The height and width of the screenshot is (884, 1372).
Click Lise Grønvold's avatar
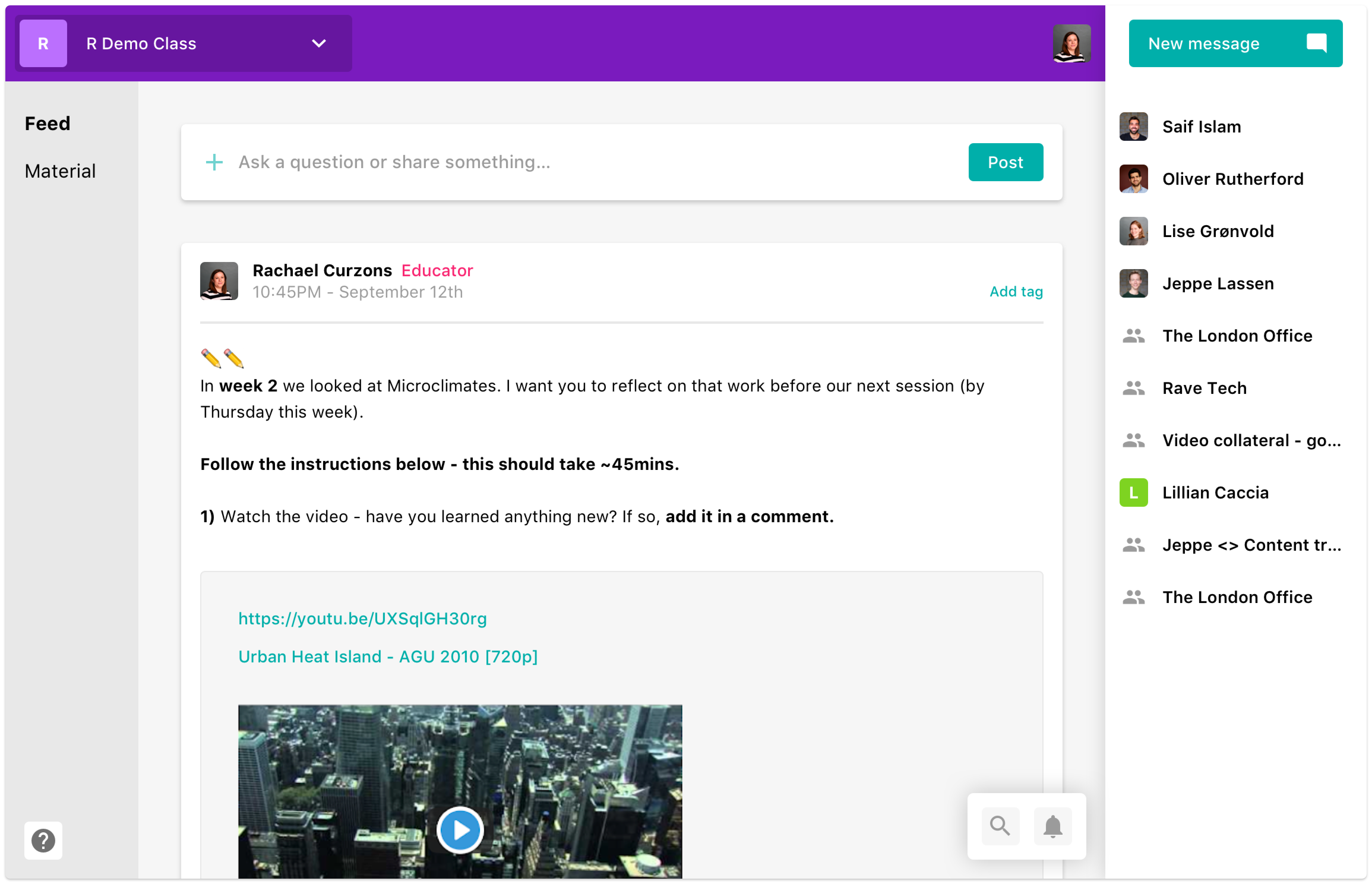[1133, 231]
